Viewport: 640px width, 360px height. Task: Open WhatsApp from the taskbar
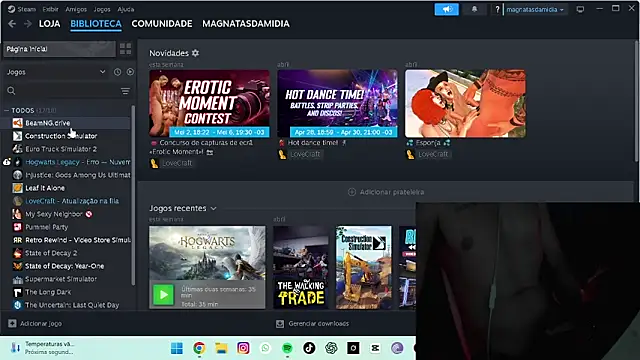[265, 348]
